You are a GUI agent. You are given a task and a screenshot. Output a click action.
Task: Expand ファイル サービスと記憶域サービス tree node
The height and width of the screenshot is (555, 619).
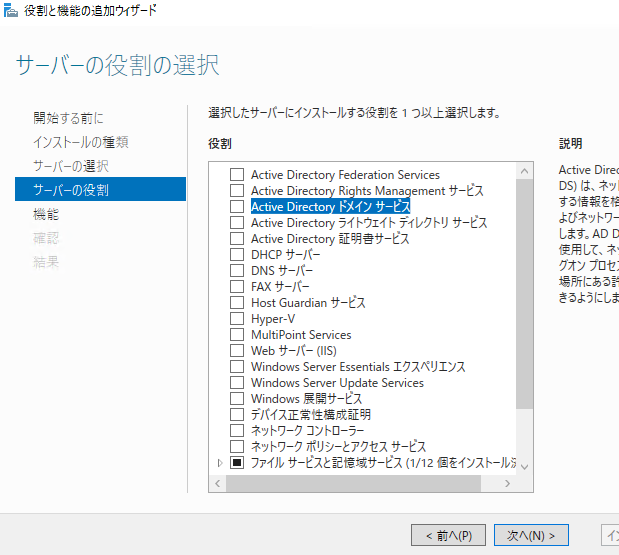pyautogui.click(x=220, y=463)
